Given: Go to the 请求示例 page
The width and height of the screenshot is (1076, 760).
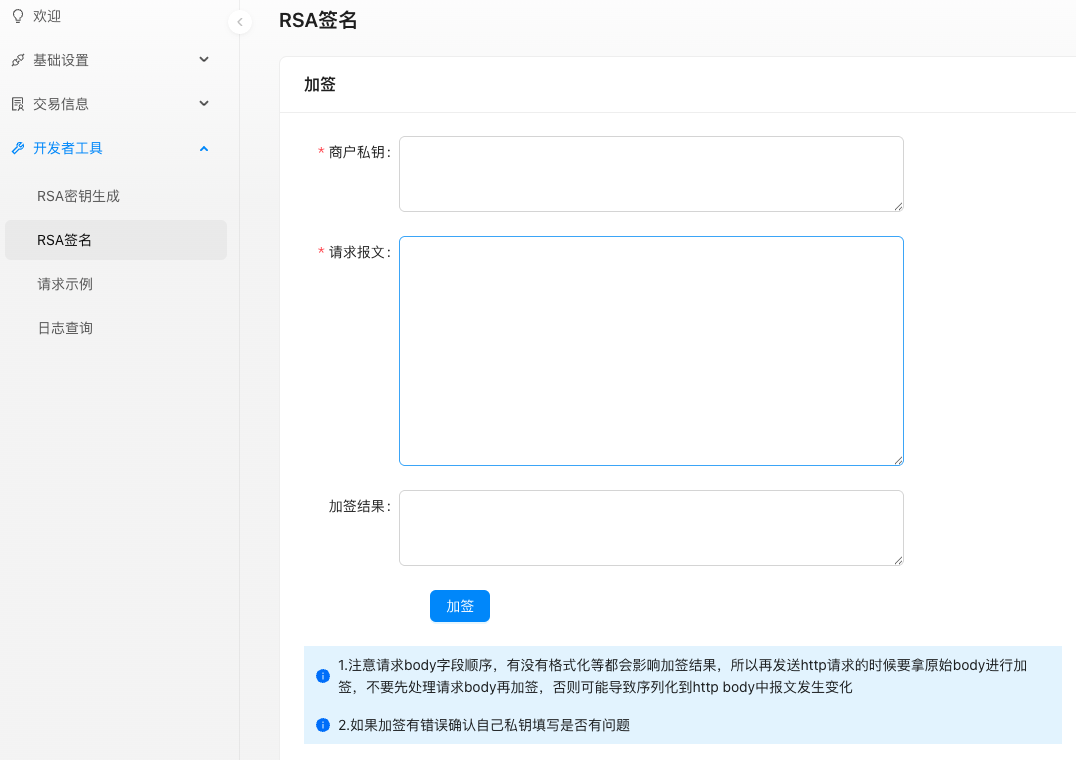Looking at the screenshot, I should tap(65, 284).
